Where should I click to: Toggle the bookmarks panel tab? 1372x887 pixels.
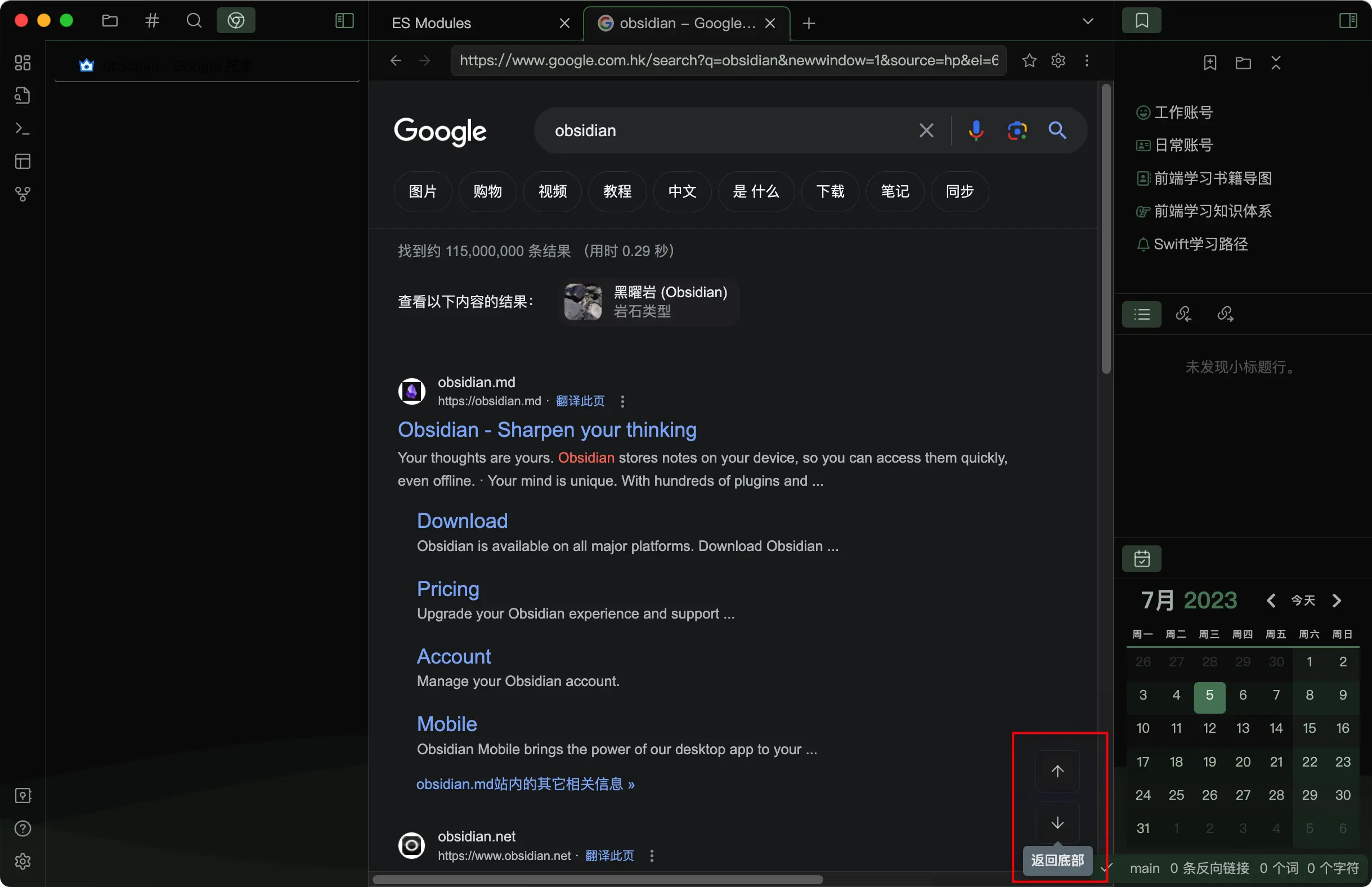(1141, 21)
